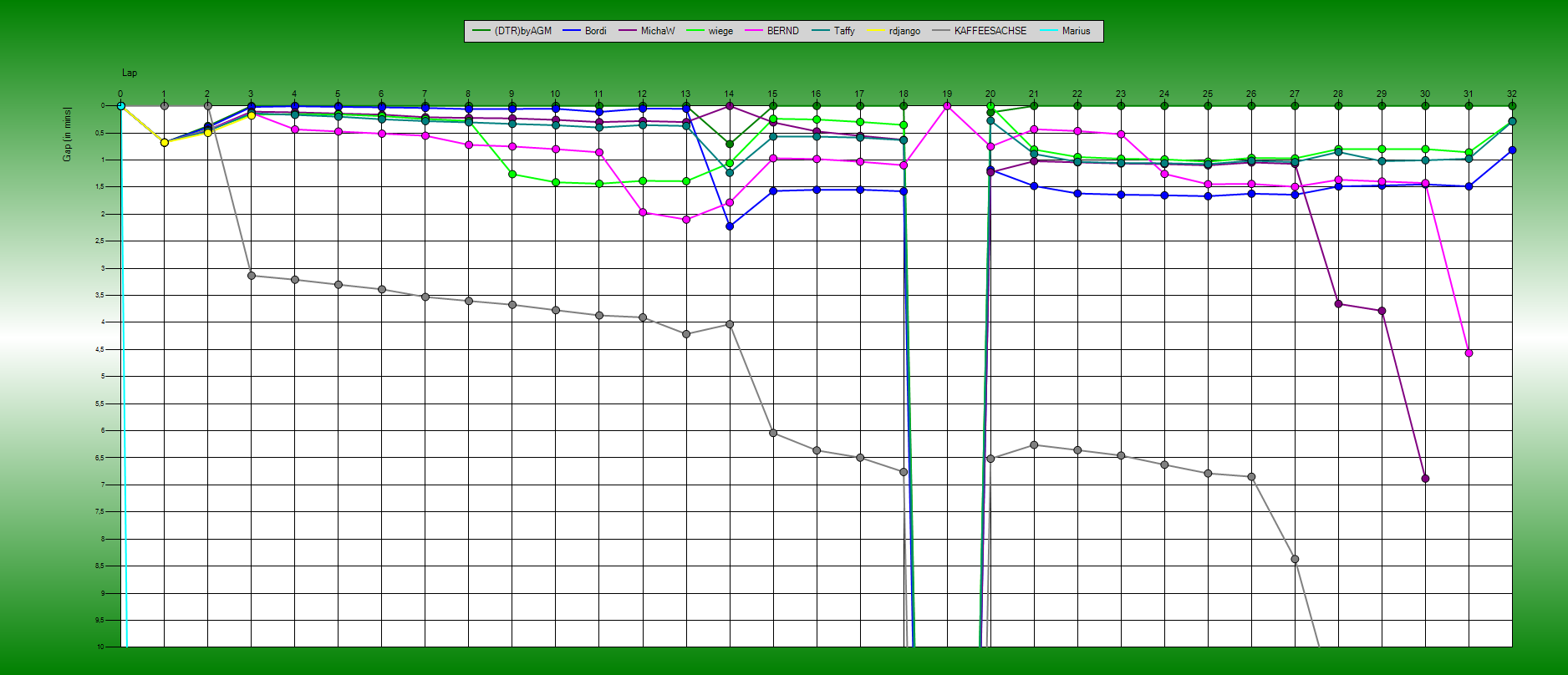Click Marius cyan marker at lap 0
Image resolution: width=1568 pixels, height=675 pixels.
[121, 106]
